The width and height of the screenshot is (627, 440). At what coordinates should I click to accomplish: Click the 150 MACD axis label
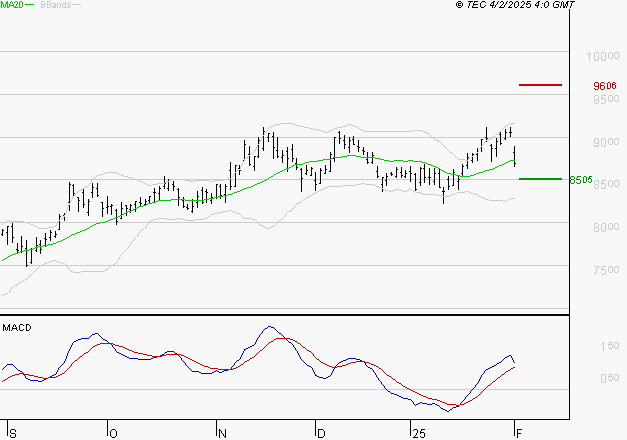click(610, 346)
